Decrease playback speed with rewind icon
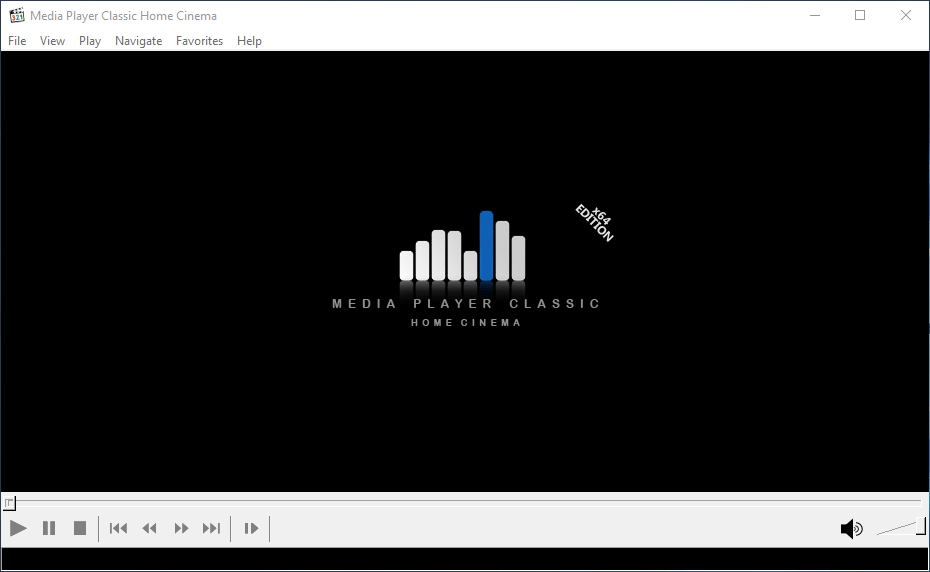The height and width of the screenshot is (572, 930). (x=149, y=528)
